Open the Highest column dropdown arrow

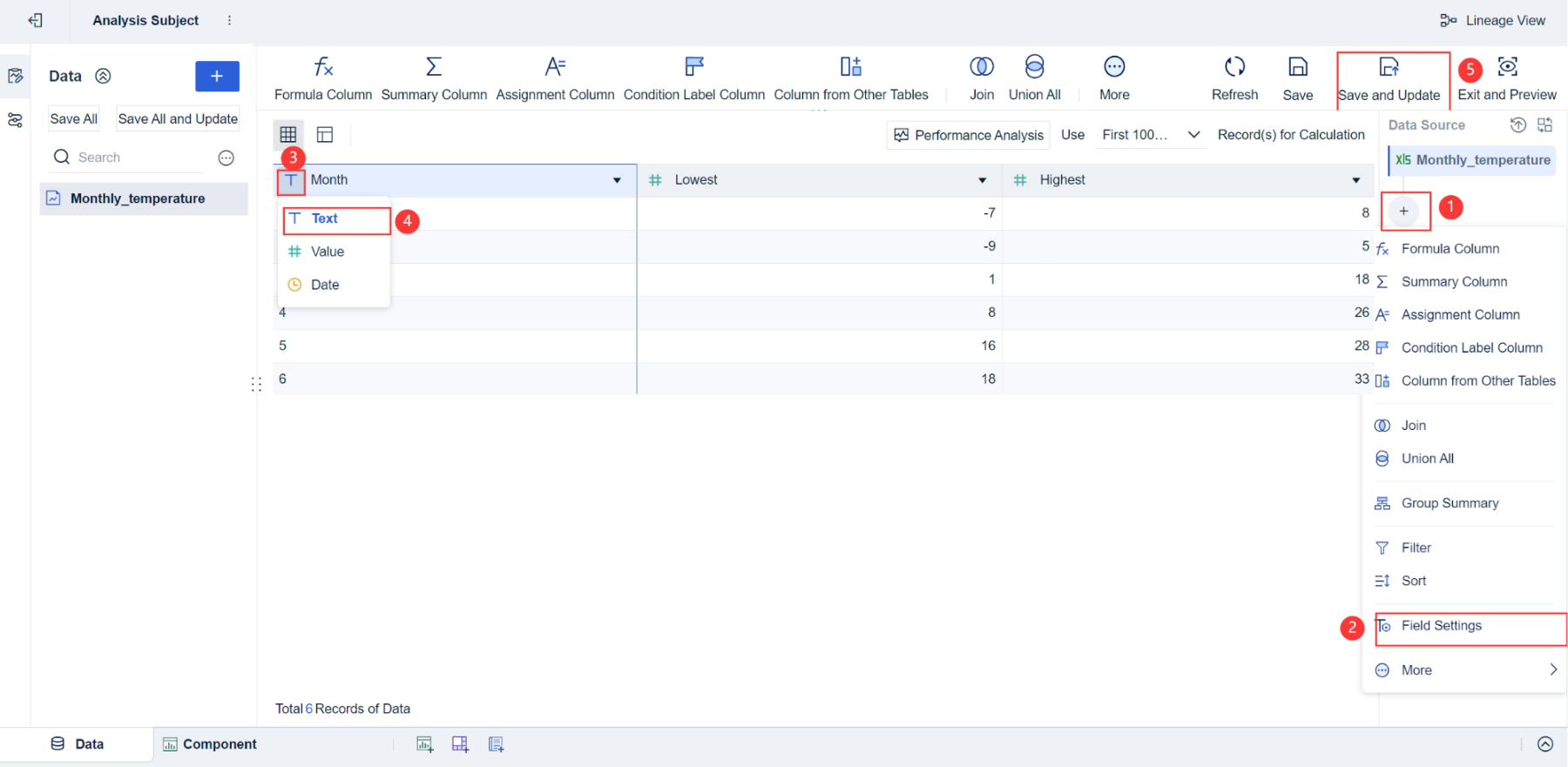point(1356,180)
